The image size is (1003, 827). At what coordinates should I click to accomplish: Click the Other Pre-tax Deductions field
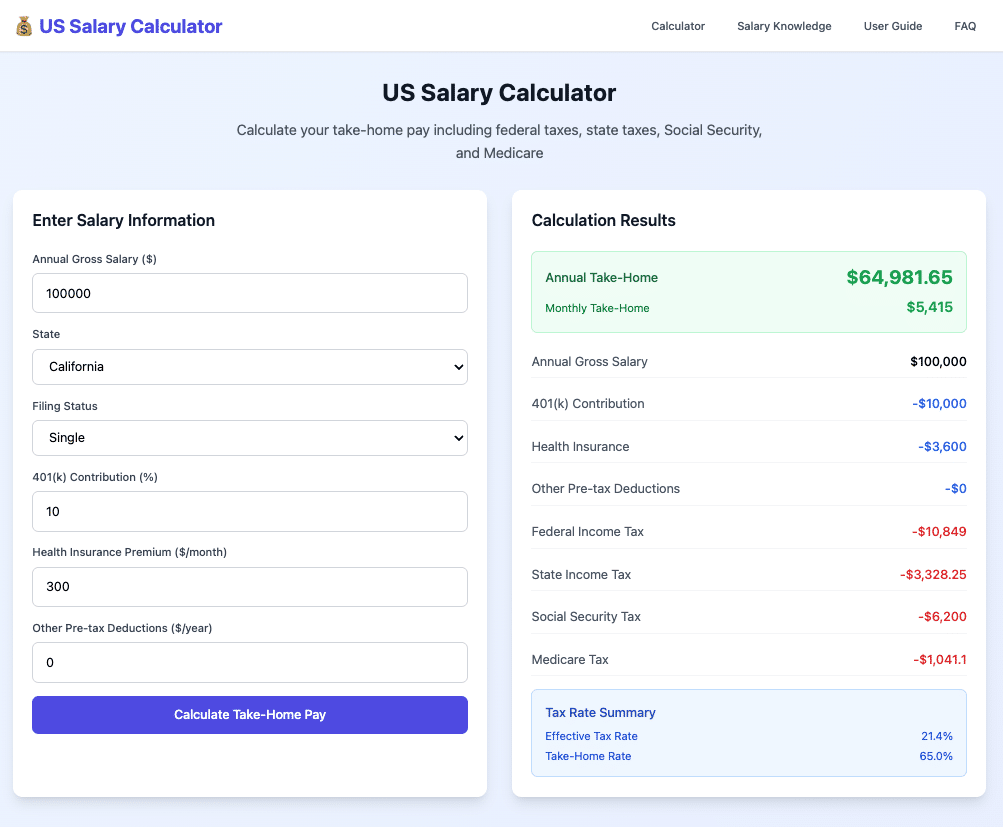coord(249,662)
